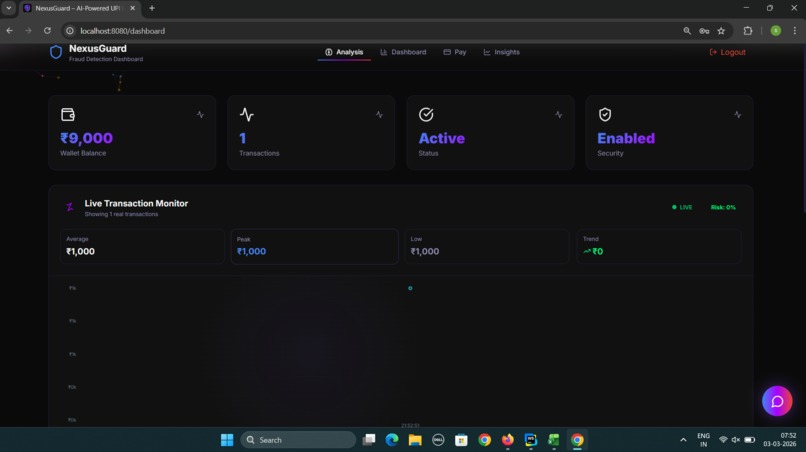806x452 pixels.
Task: Click the muted volume icon in system tray
Action: 736,440
